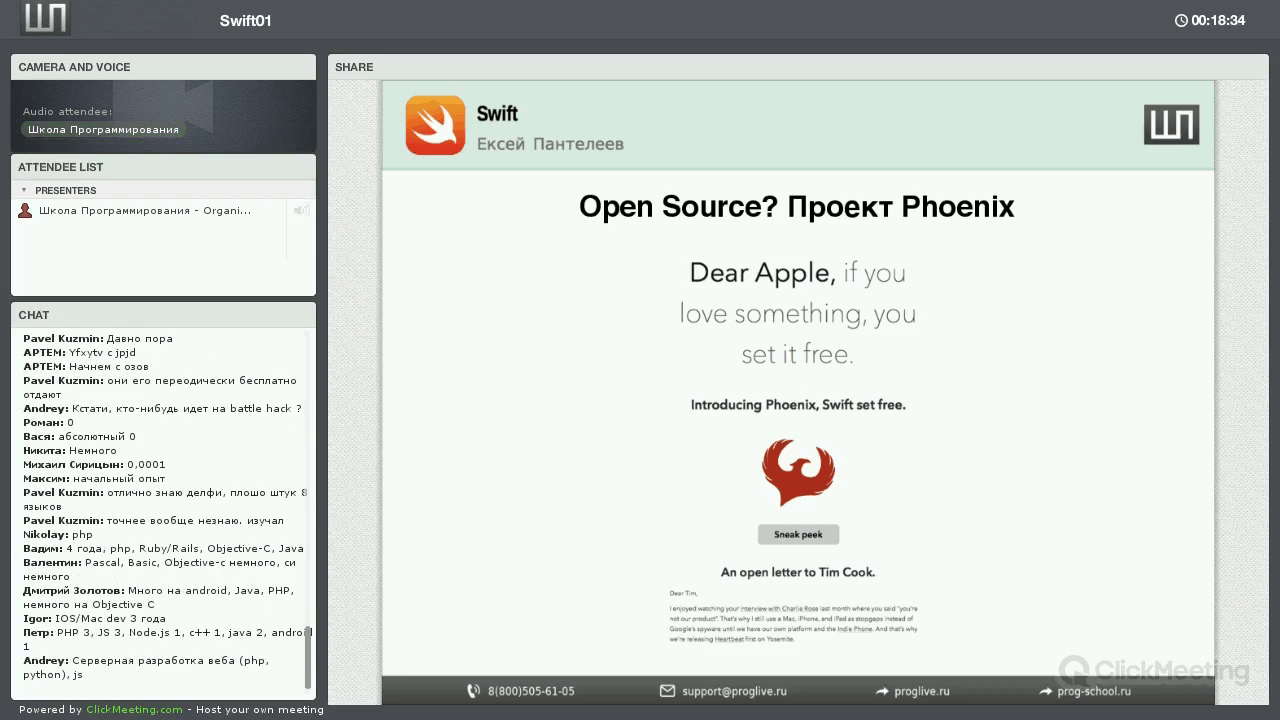Click the Swift01 meeting title
1280x720 pixels.
point(246,21)
